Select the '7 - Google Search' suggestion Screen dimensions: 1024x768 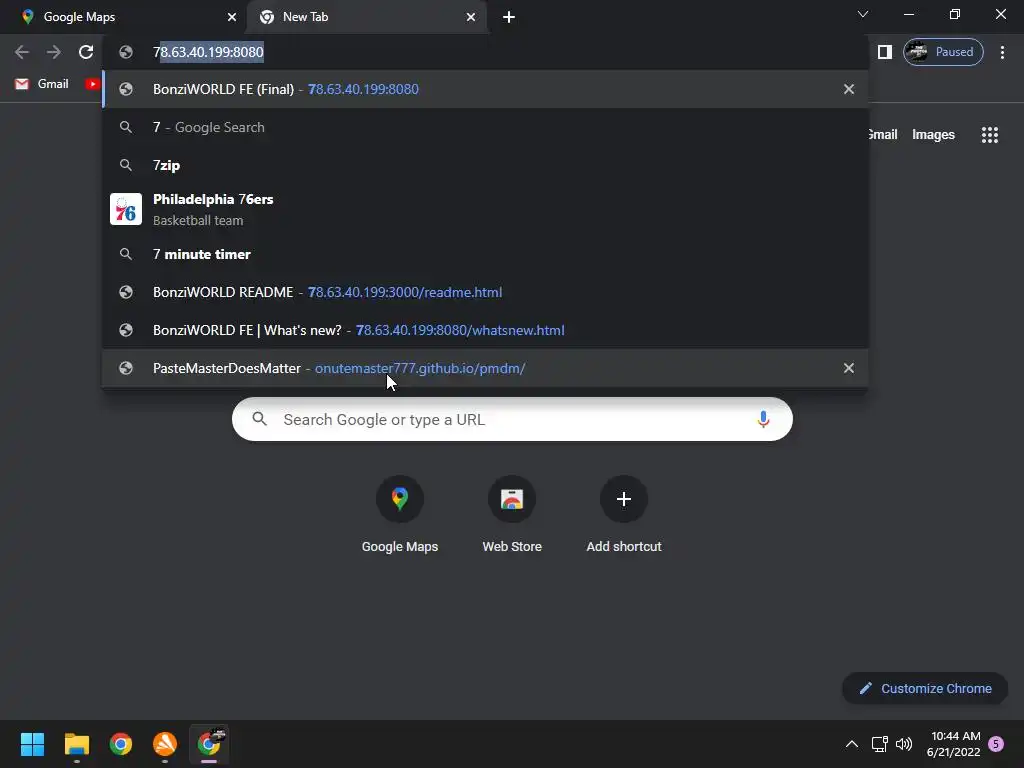pyautogui.click(x=485, y=127)
